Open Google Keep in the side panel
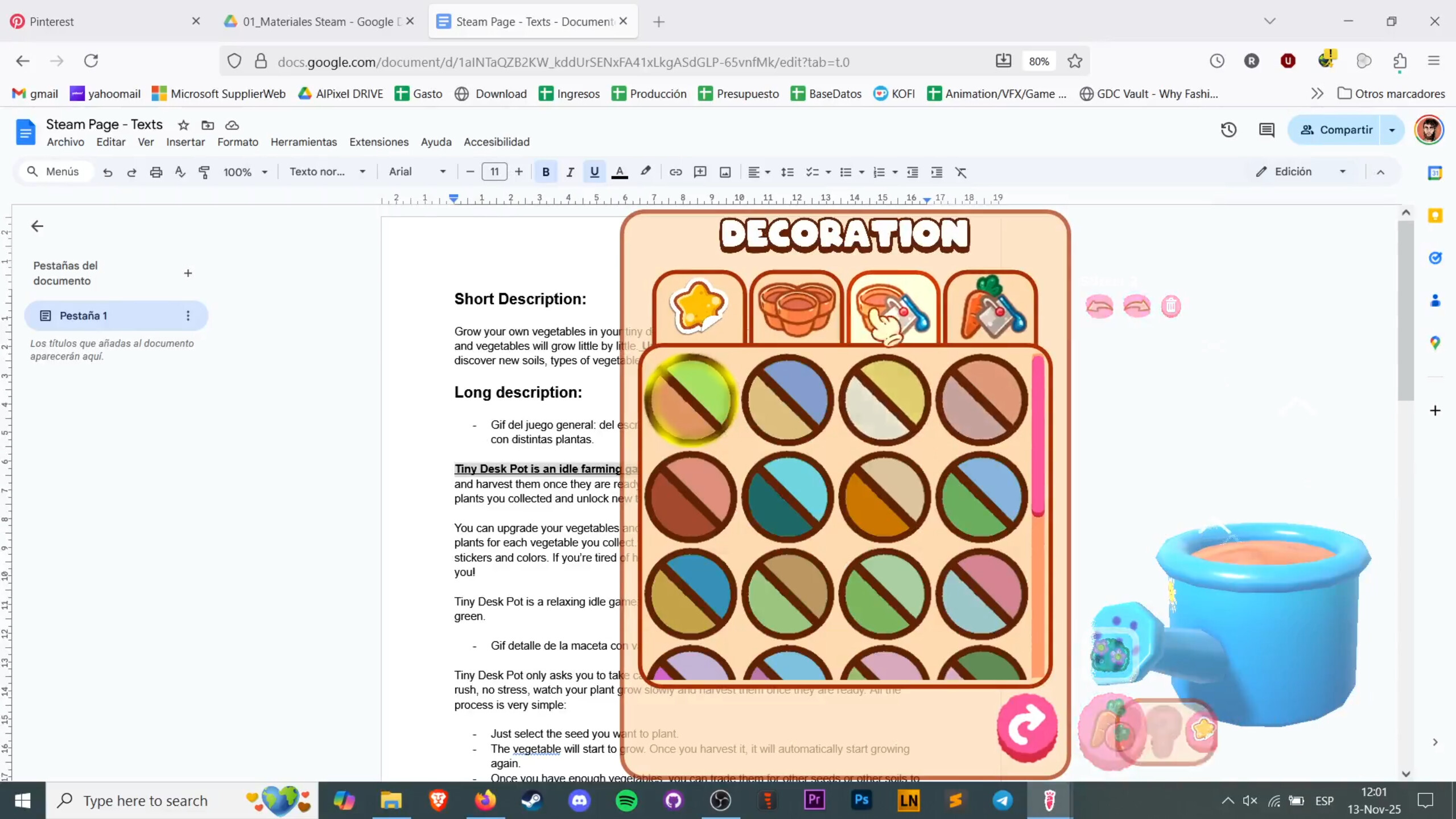The height and width of the screenshot is (819, 1456). pos(1435,216)
